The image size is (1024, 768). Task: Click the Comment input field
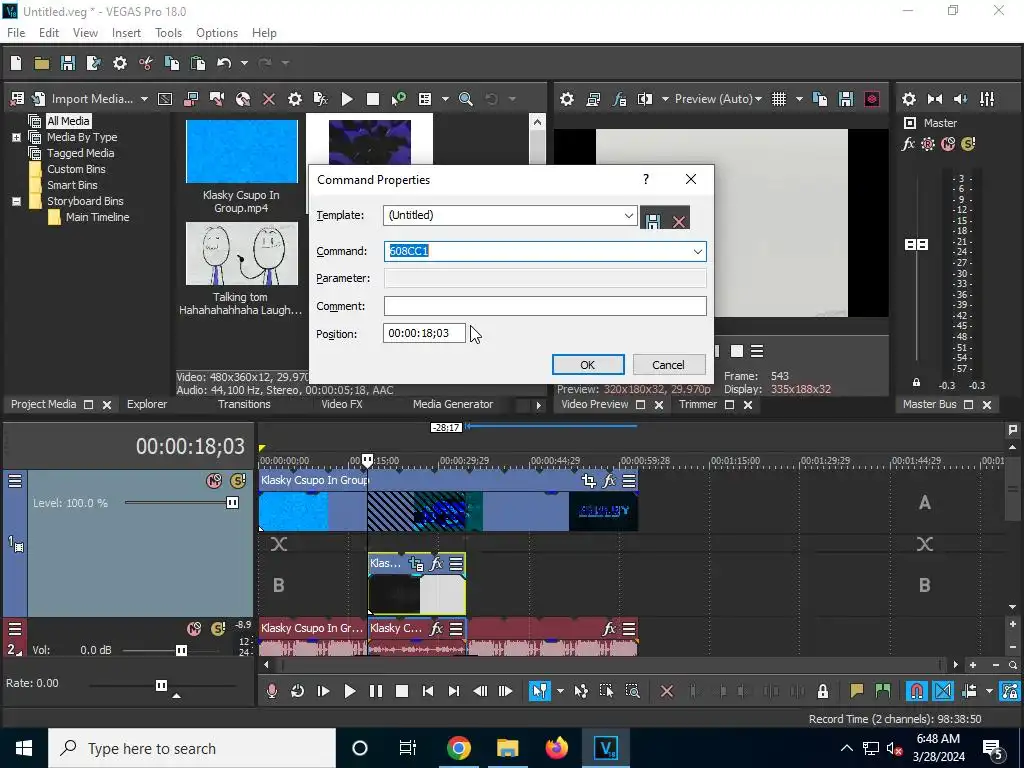[x=545, y=306]
